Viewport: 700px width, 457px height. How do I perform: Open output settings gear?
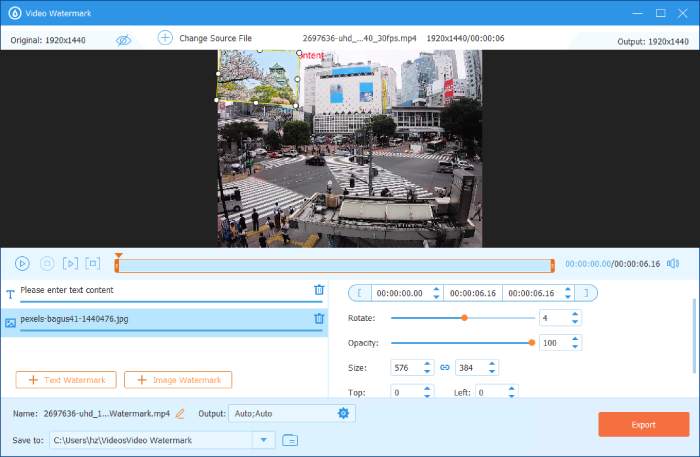(x=343, y=413)
